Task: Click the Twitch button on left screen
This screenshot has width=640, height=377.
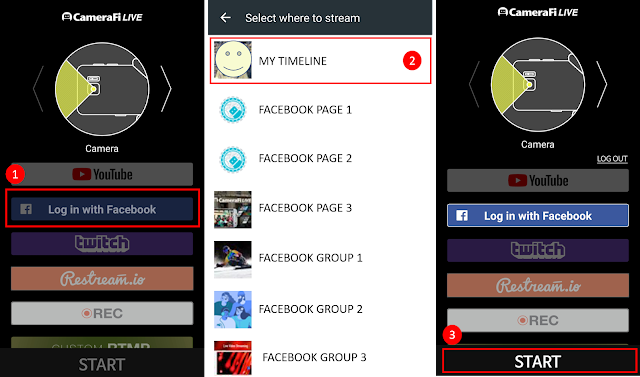Action: (x=102, y=244)
